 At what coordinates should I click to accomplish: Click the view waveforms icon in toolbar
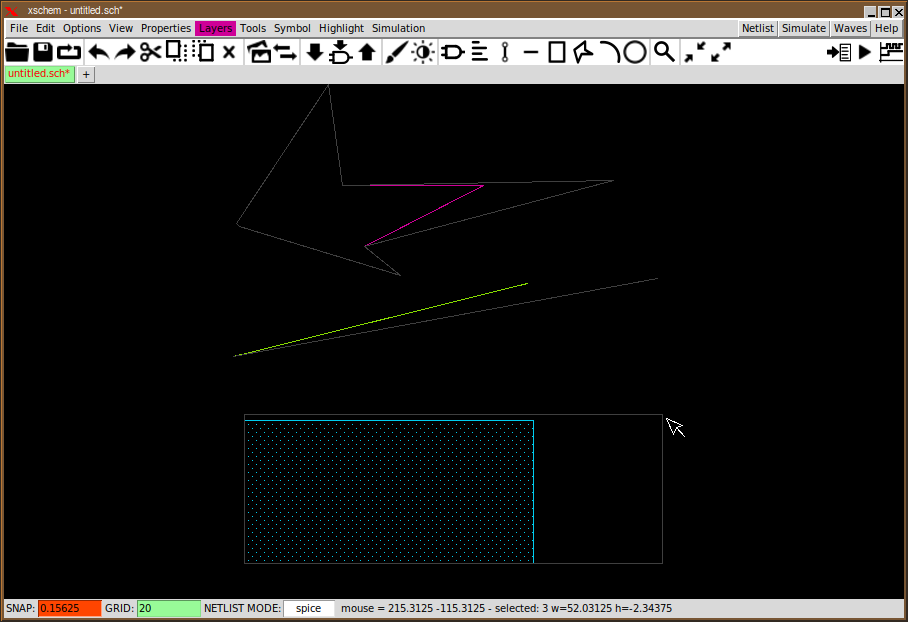(890, 52)
